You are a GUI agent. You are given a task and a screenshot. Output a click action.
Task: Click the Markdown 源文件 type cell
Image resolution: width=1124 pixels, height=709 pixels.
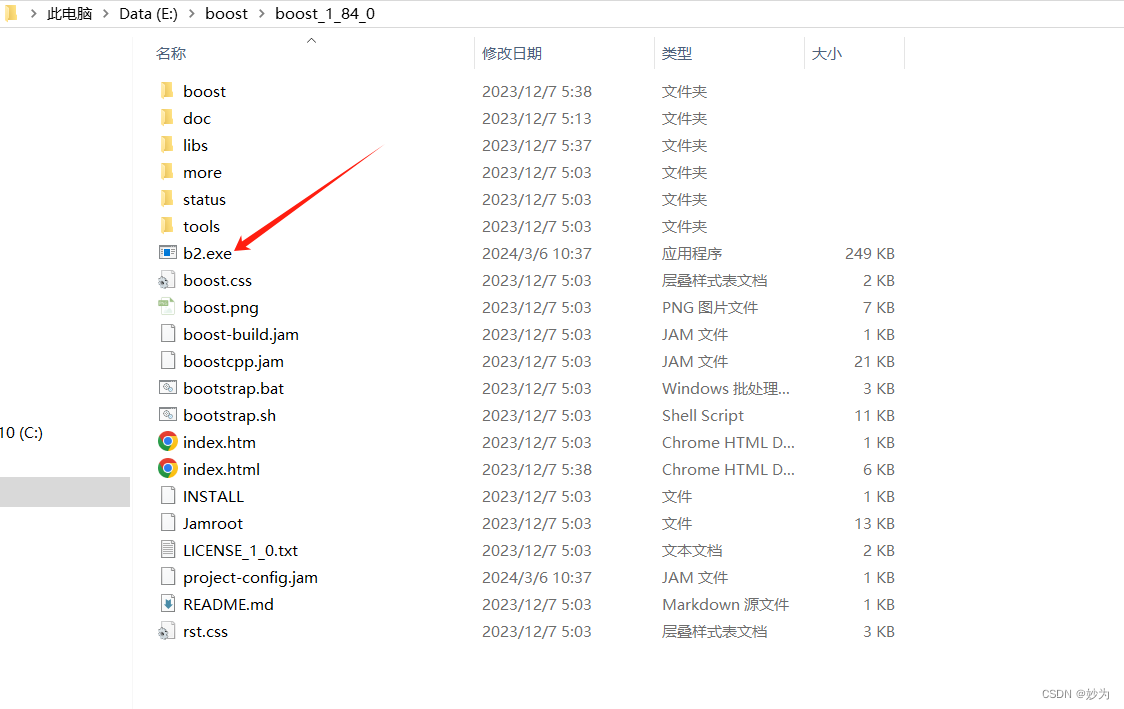click(x=725, y=604)
